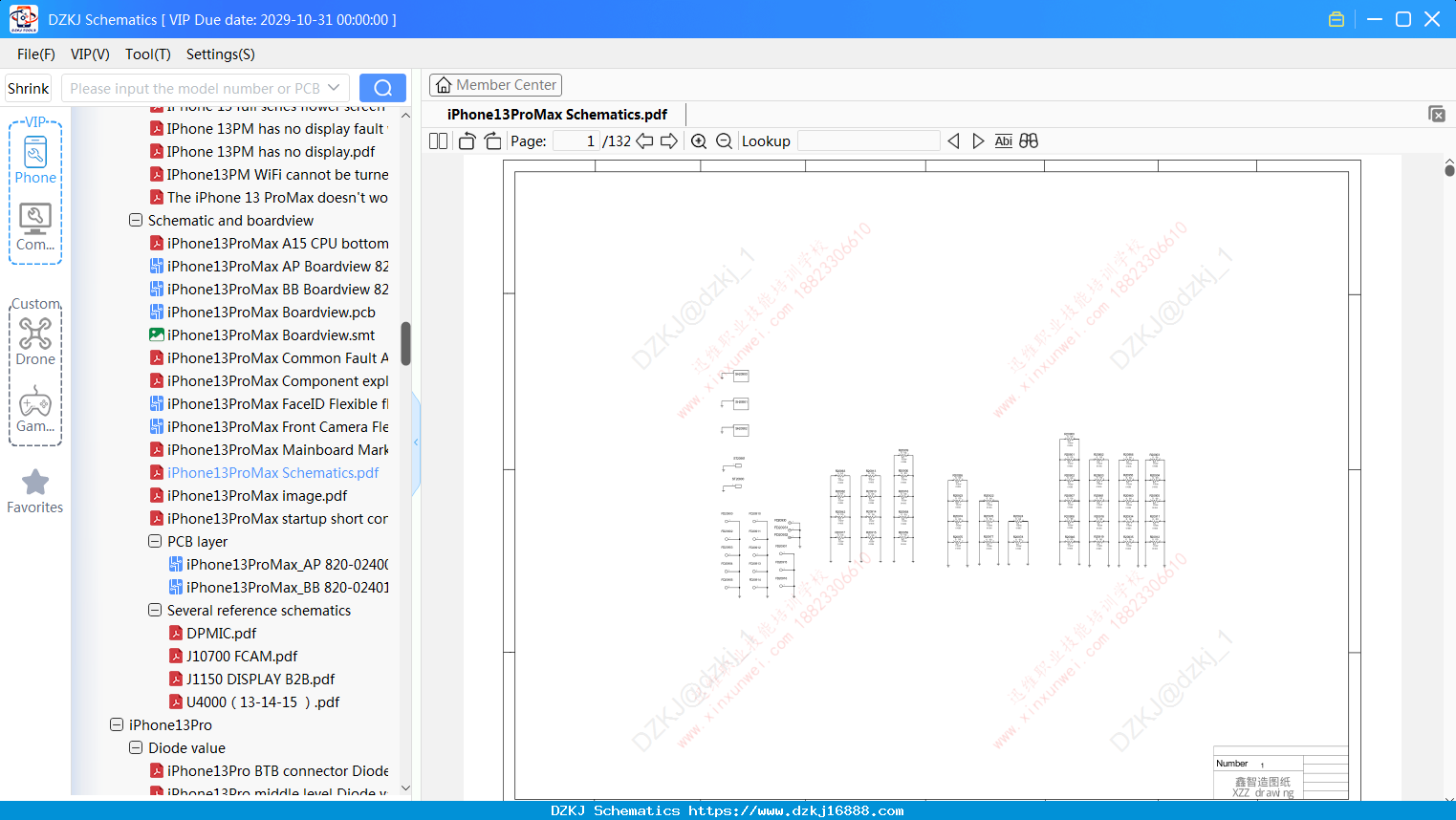Select the iPhone13ProMax Schematics.pdf tab
The width and height of the screenshot is (1456, 820).
557,115
